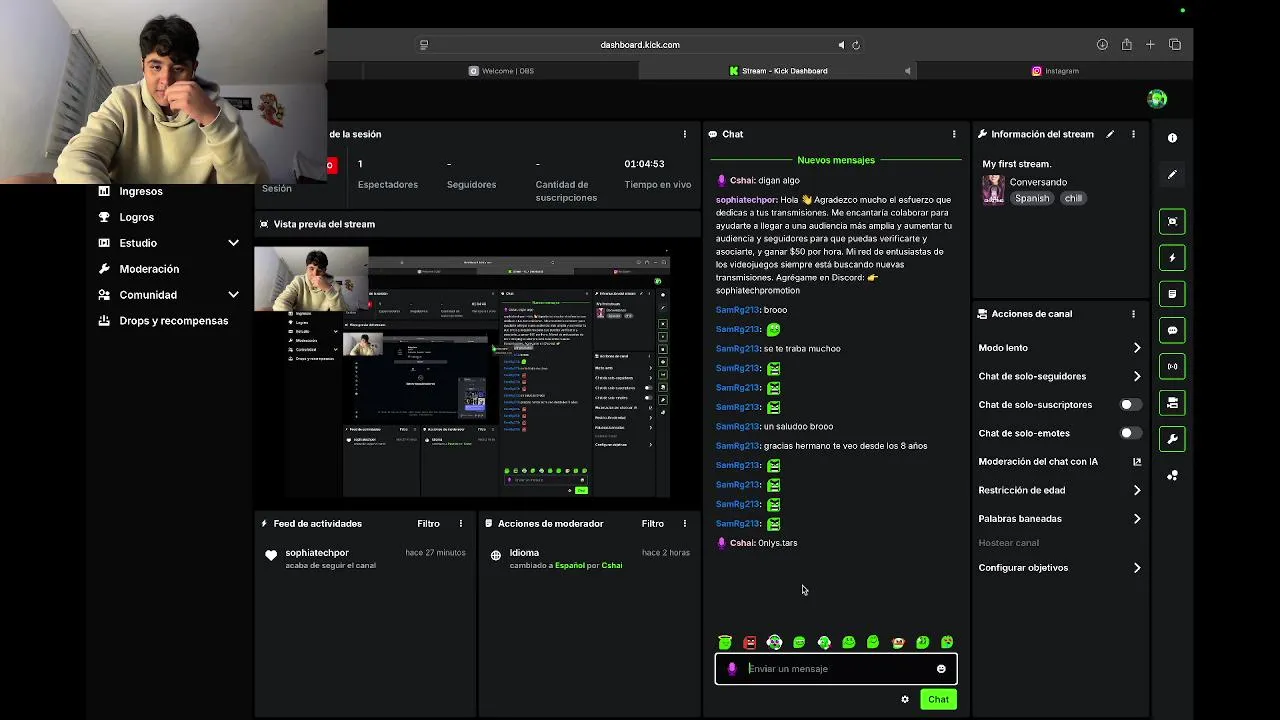Mute the Stream - Kick Dashboard tab audio
The height and width of the screenshot is (720, 1280).
907,71
